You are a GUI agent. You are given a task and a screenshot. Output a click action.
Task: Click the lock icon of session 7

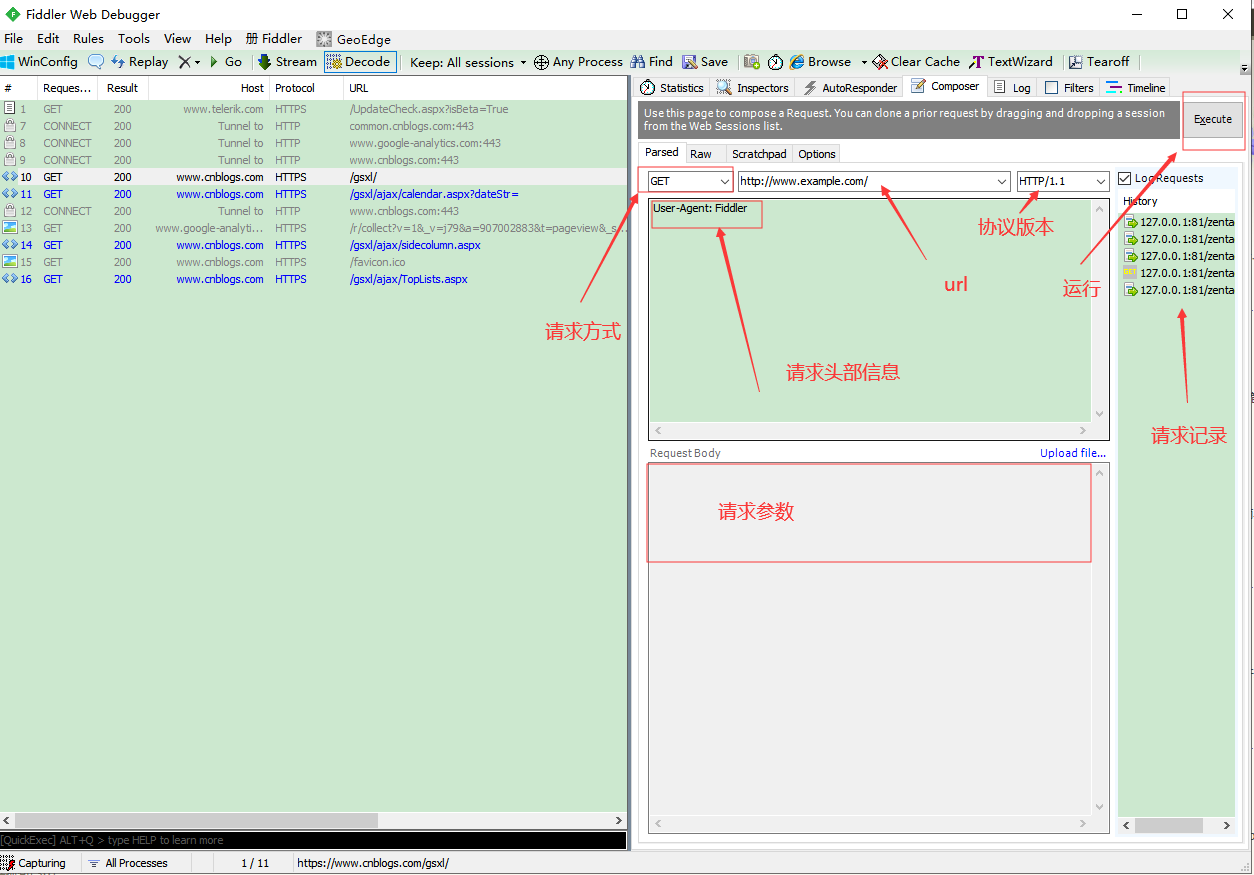pos(9,126)
